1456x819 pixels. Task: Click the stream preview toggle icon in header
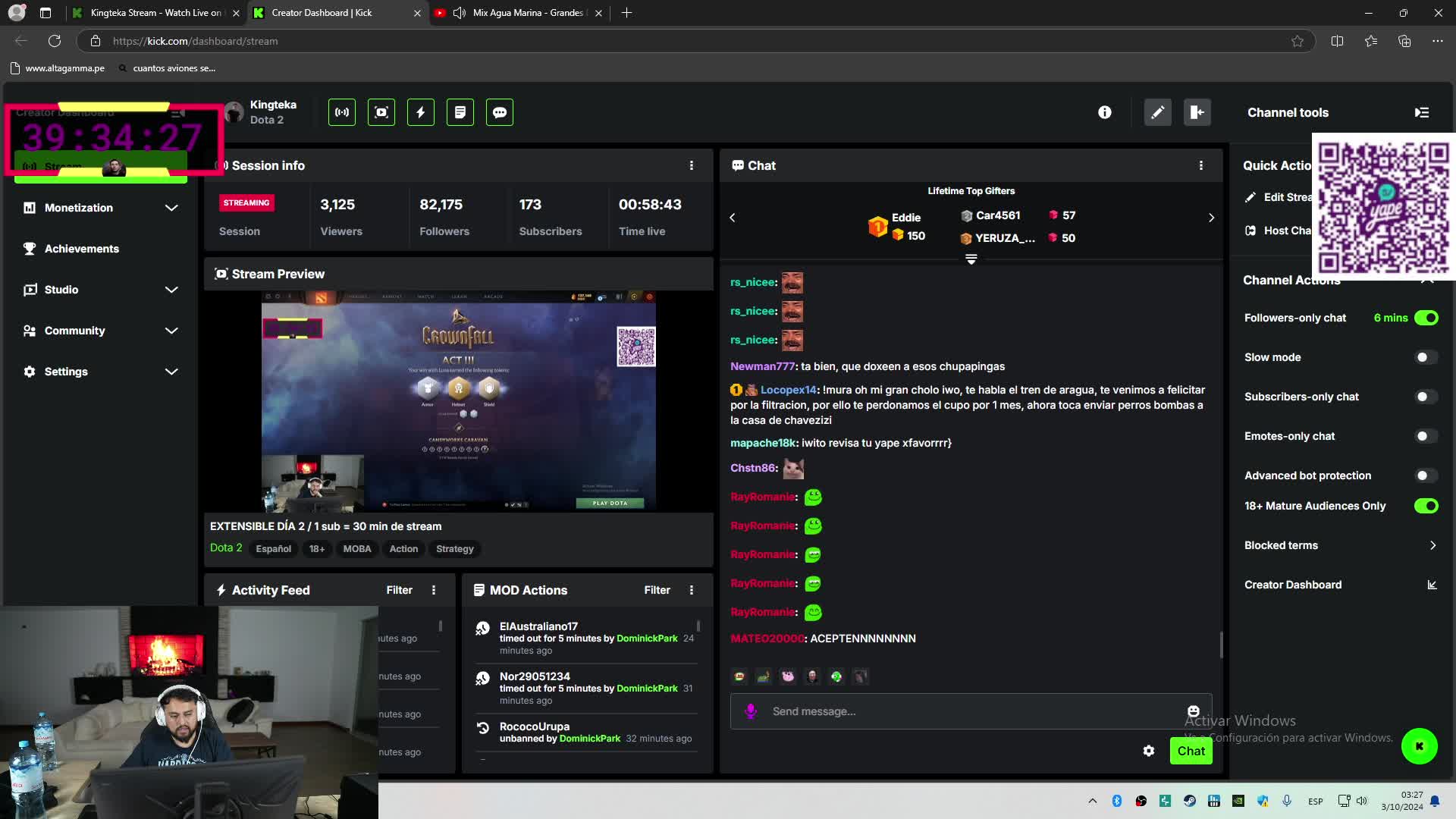coord(381,112)
